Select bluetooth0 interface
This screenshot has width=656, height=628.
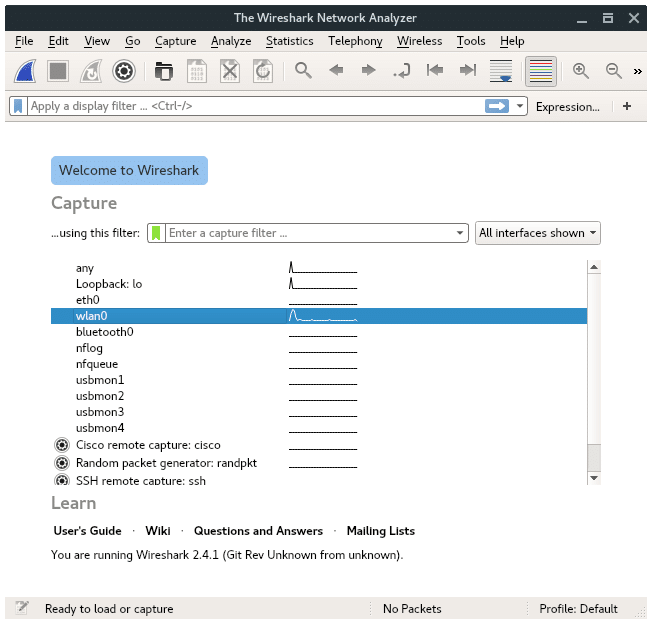pyautogui.click(x=319, y=332)
